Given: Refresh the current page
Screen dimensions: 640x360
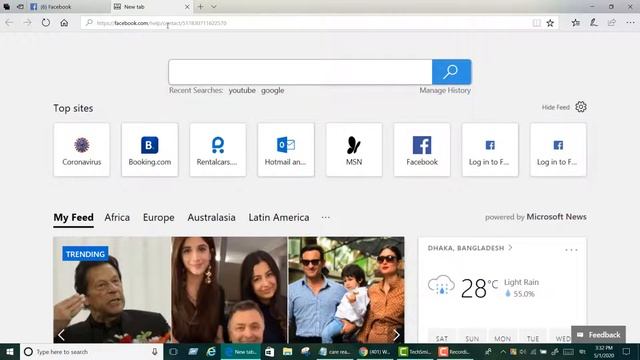Looking at the screenshot, I should pos(46,23).
